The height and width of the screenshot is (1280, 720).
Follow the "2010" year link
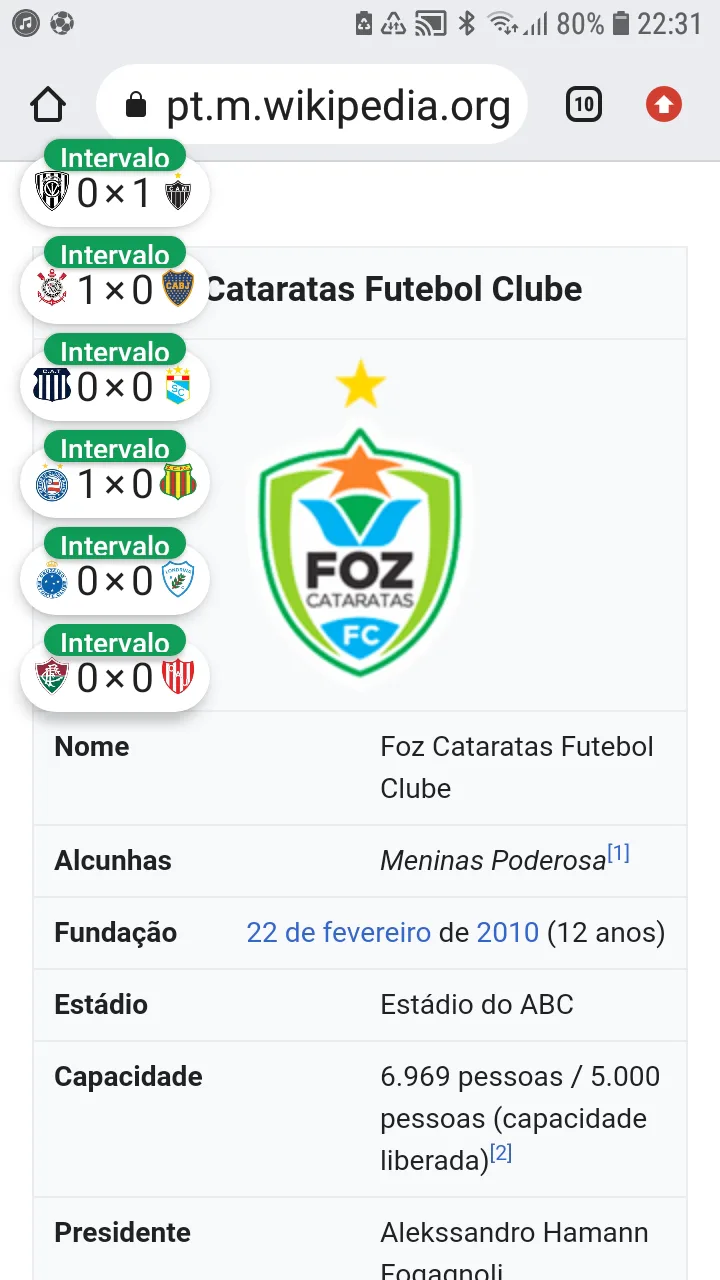pos(507,932)
